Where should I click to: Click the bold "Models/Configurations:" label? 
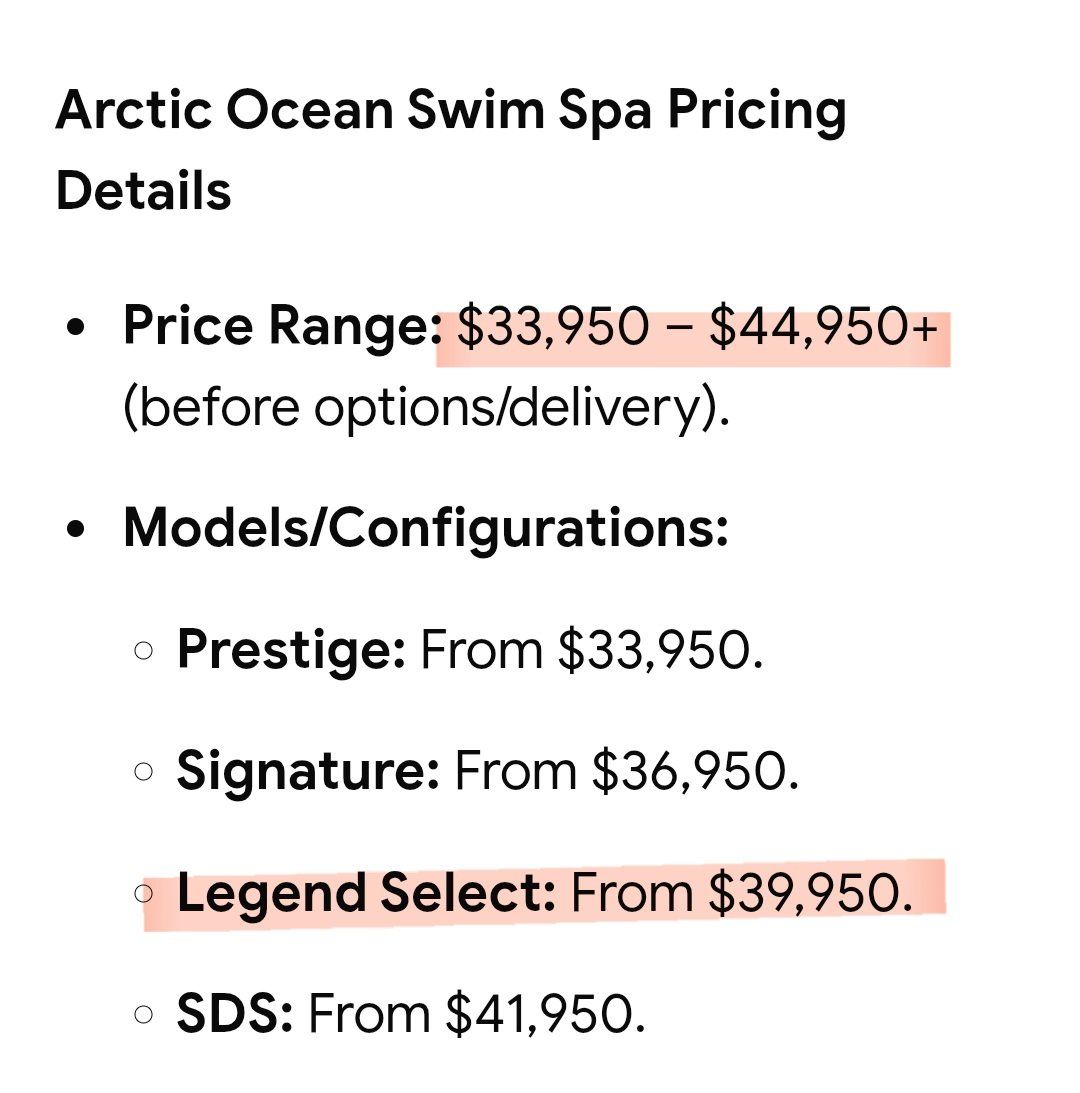point(425,528)
